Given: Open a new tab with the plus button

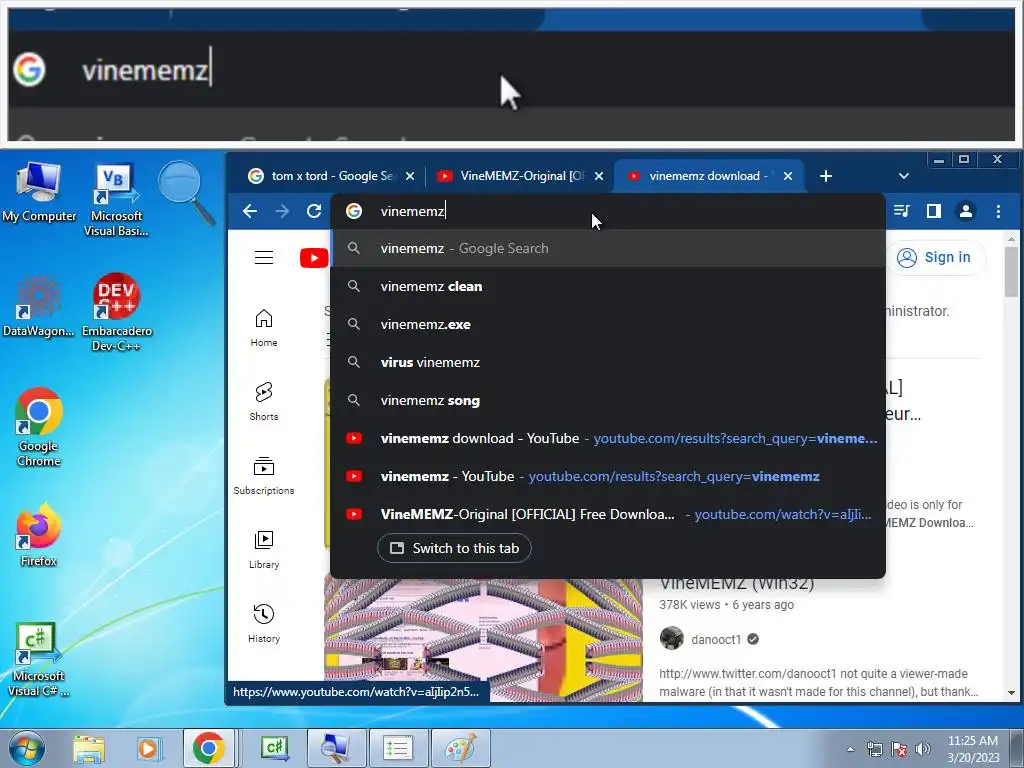Looking at the screenshot, I should coord(825,176).
